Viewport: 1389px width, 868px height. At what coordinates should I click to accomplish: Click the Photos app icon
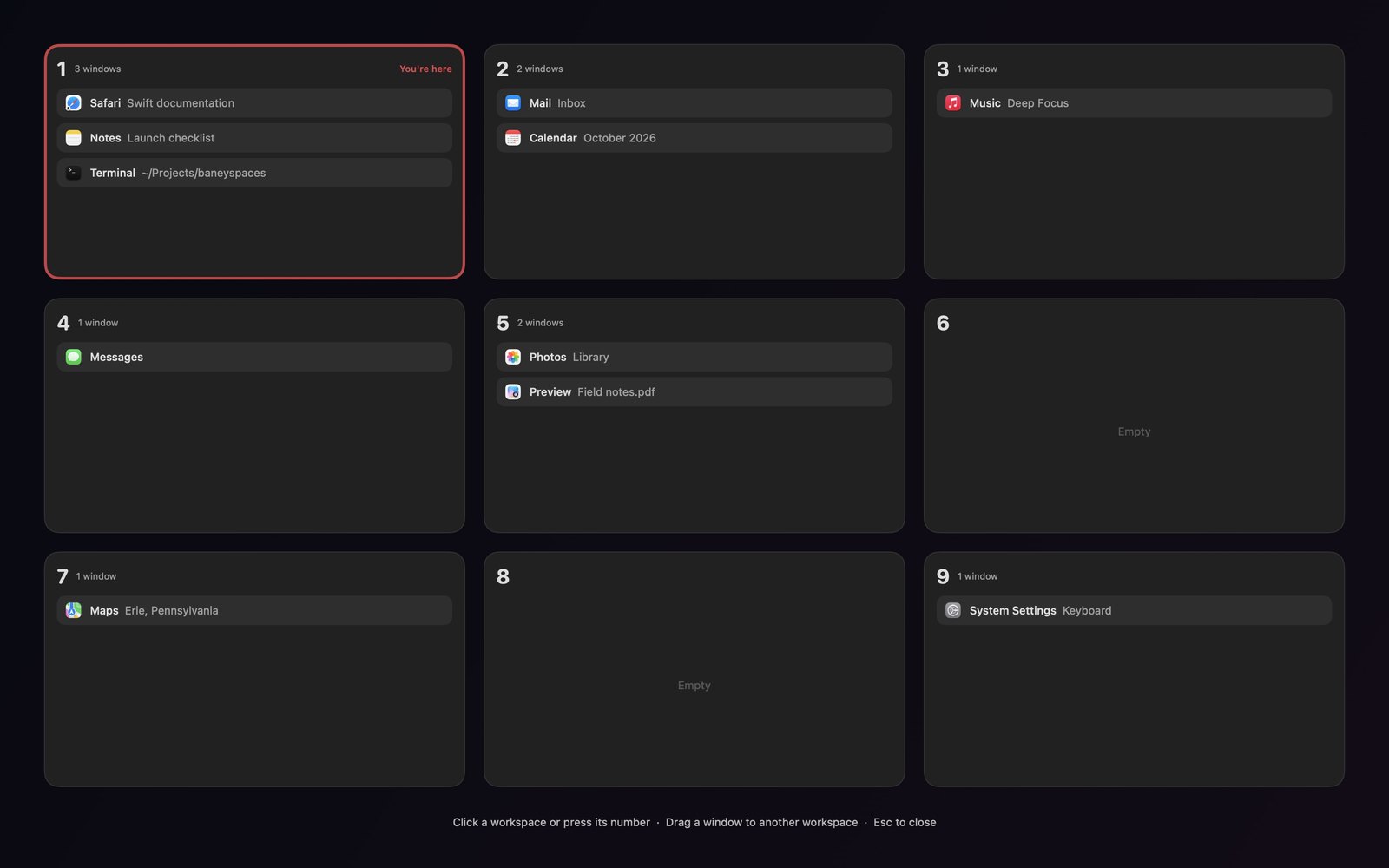pyautogui.click(x=513, y=357)
